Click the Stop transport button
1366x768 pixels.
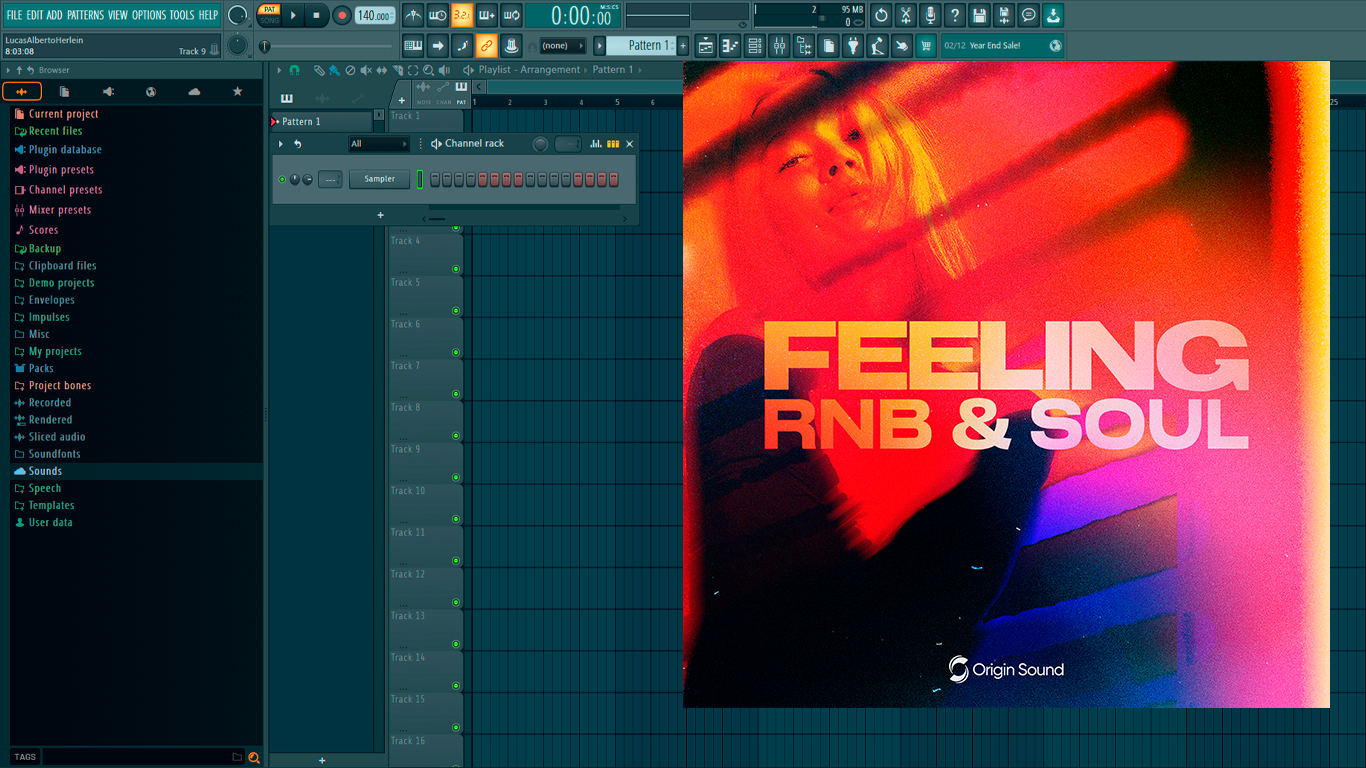tap(316, 15)
